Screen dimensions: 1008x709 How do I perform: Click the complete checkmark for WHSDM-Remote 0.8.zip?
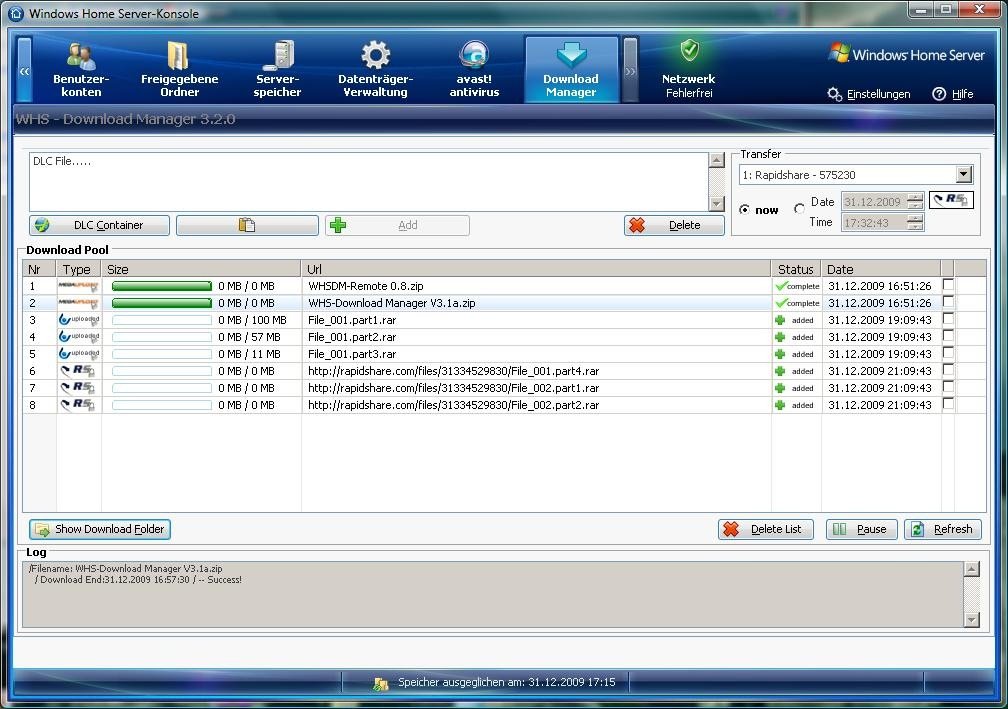click(781, 286)
